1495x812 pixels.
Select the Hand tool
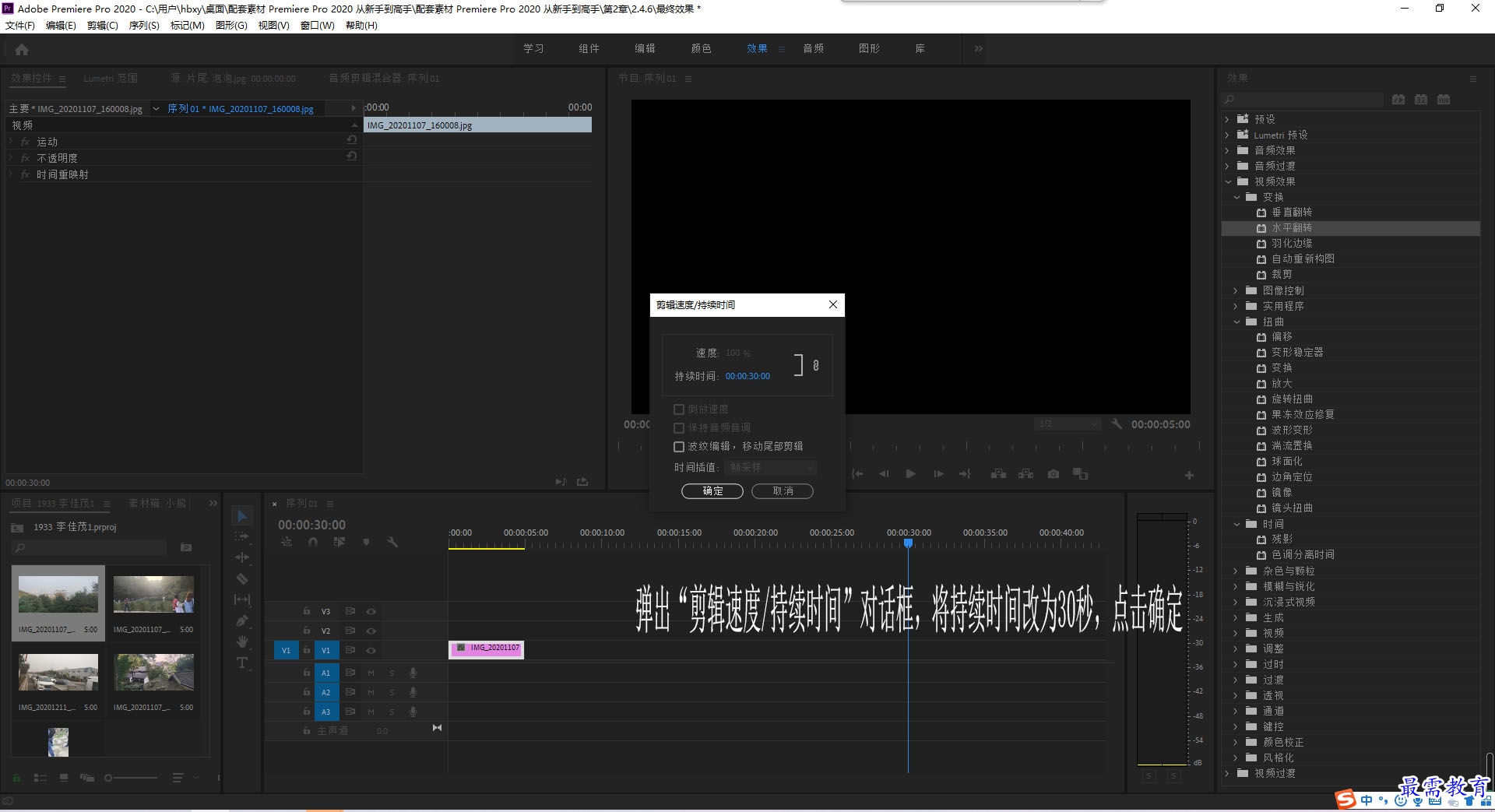[242, 642]
